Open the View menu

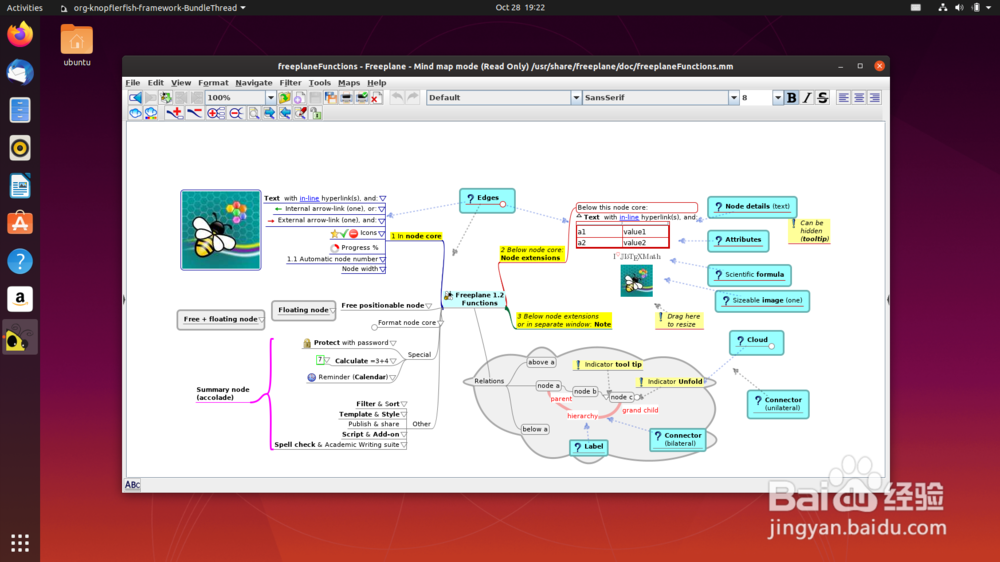(x=180, y=83)
